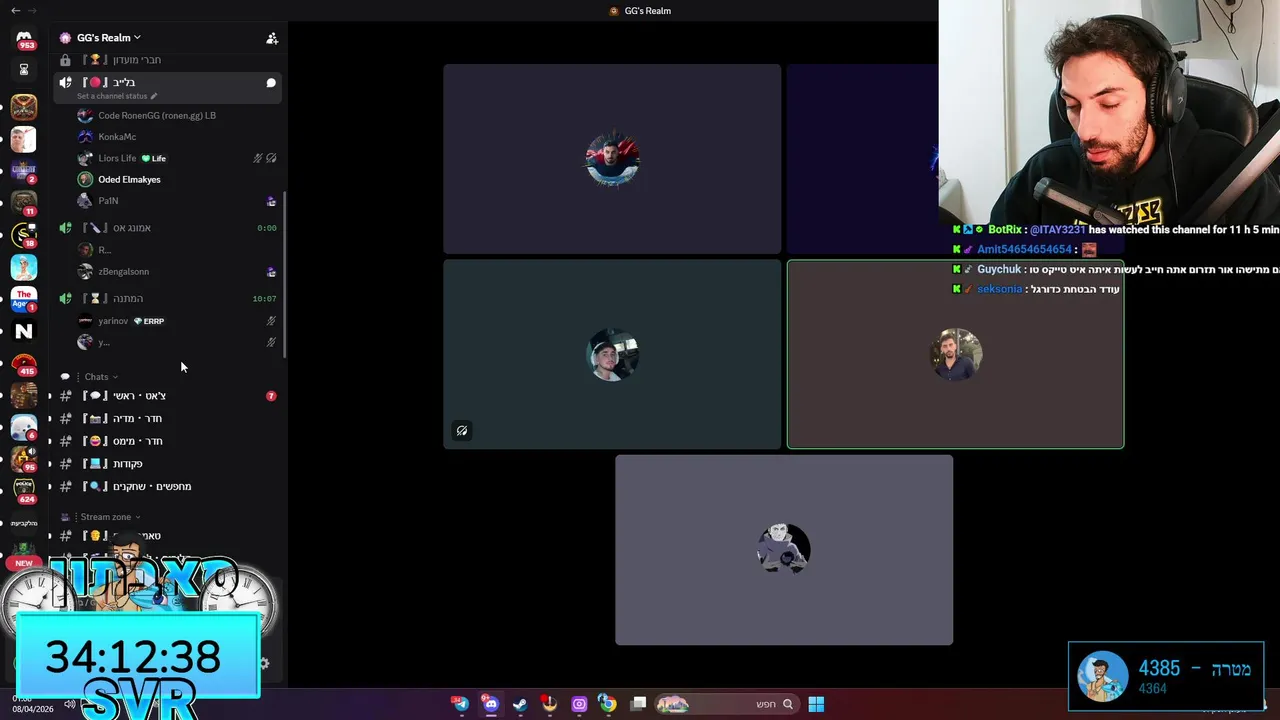Open the server icon with badge 18

click(x=24, y=235)
